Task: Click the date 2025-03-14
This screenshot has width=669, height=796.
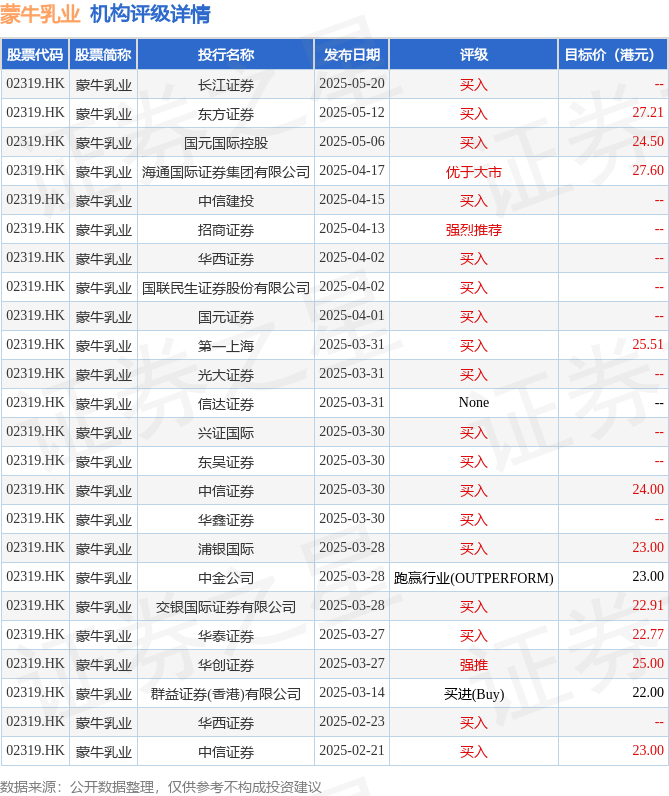Action: [352, 692]
